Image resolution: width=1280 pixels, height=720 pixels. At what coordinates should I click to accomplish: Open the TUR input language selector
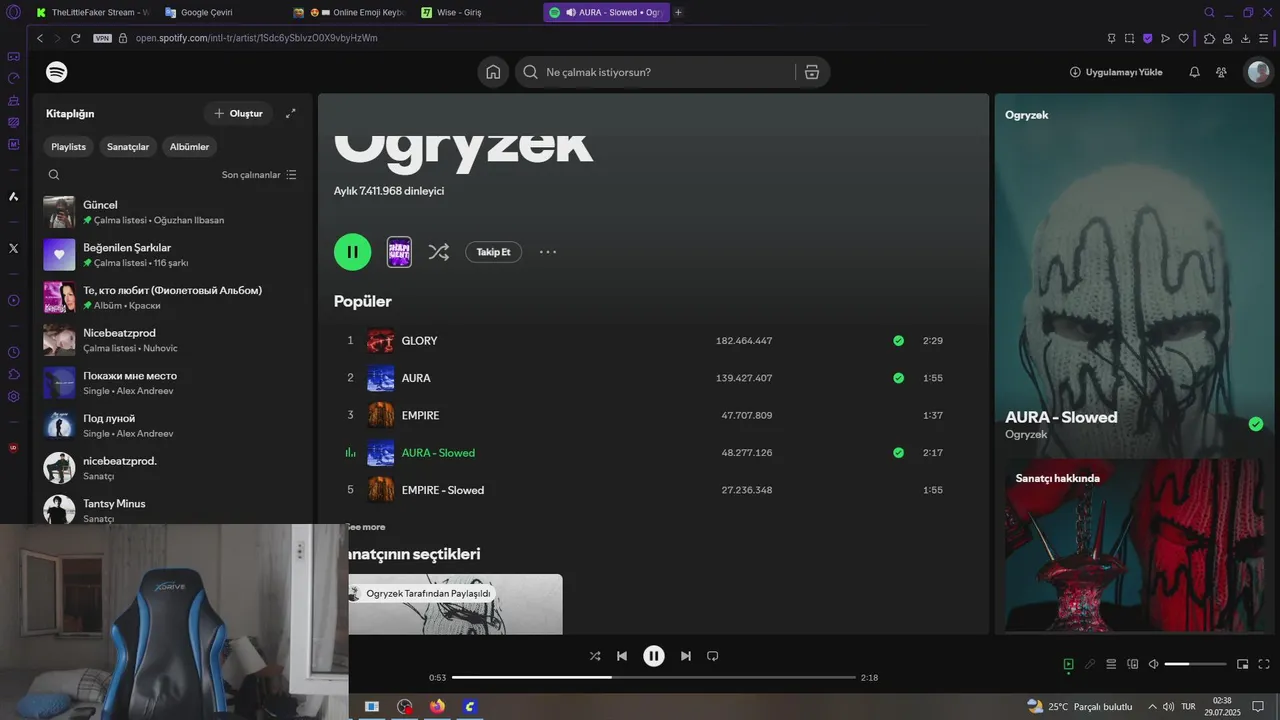[1188, 706]
